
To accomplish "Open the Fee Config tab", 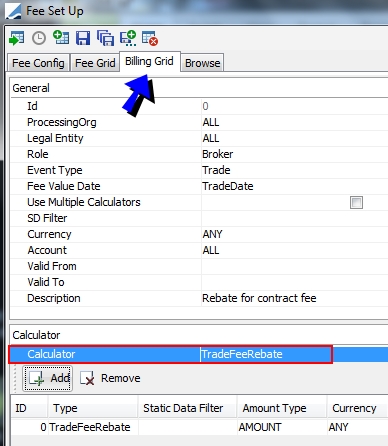I will [38, 63].
